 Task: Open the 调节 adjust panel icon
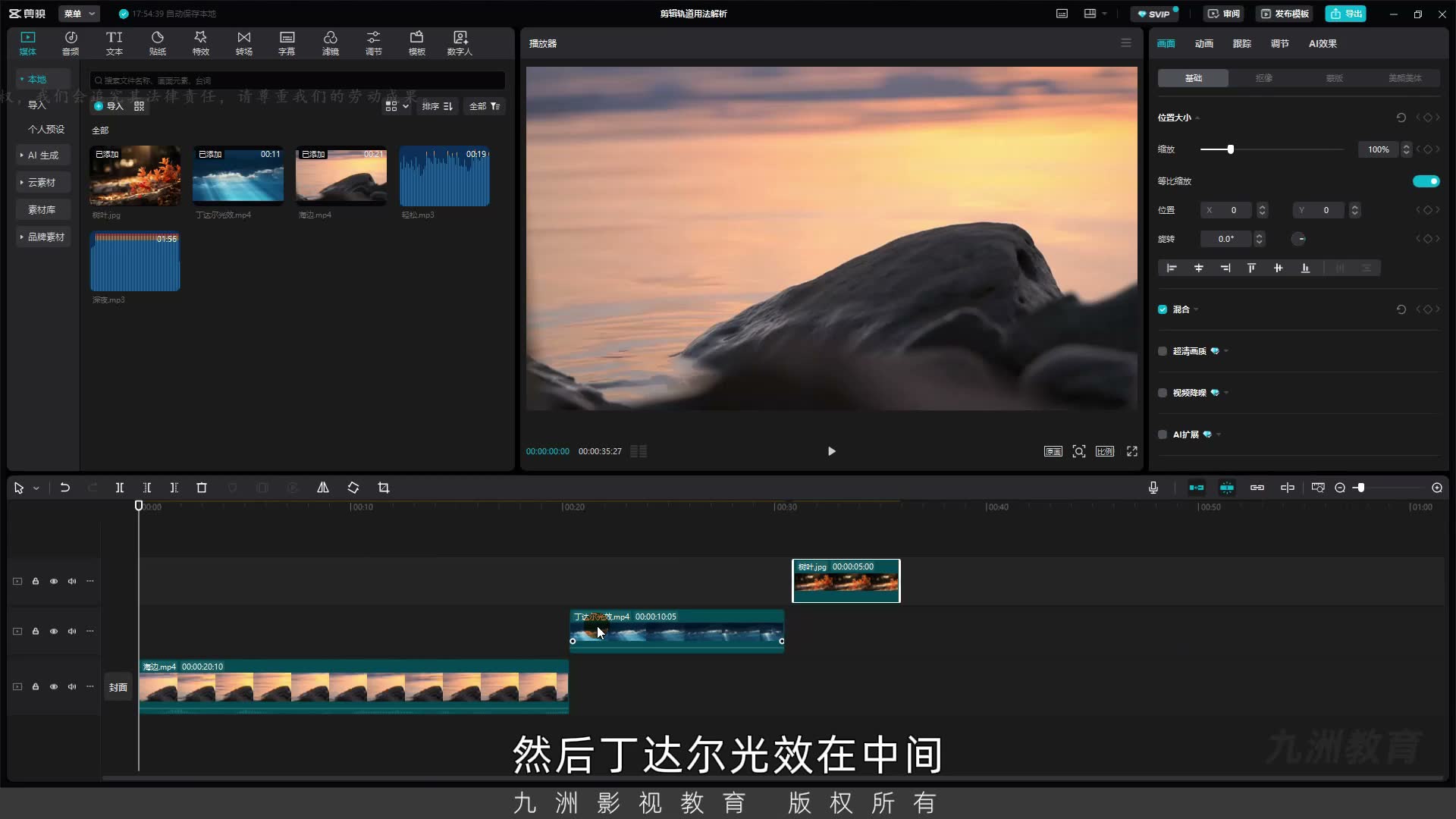[x=374, y=43]
